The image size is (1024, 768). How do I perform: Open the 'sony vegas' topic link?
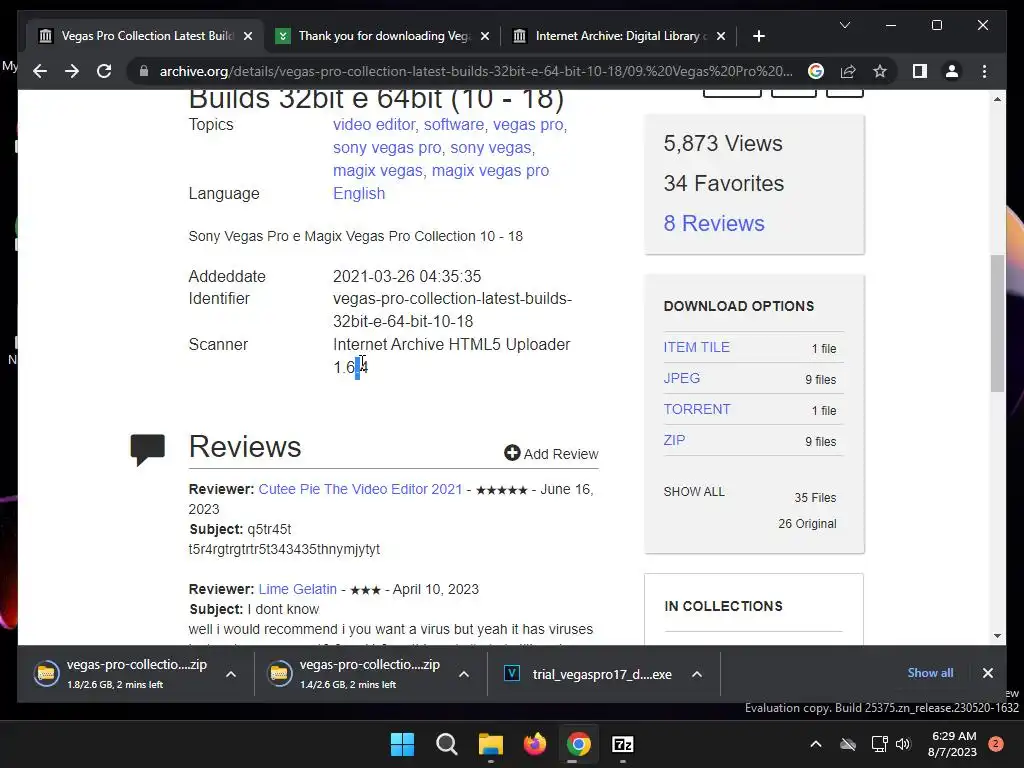(490, 148)
